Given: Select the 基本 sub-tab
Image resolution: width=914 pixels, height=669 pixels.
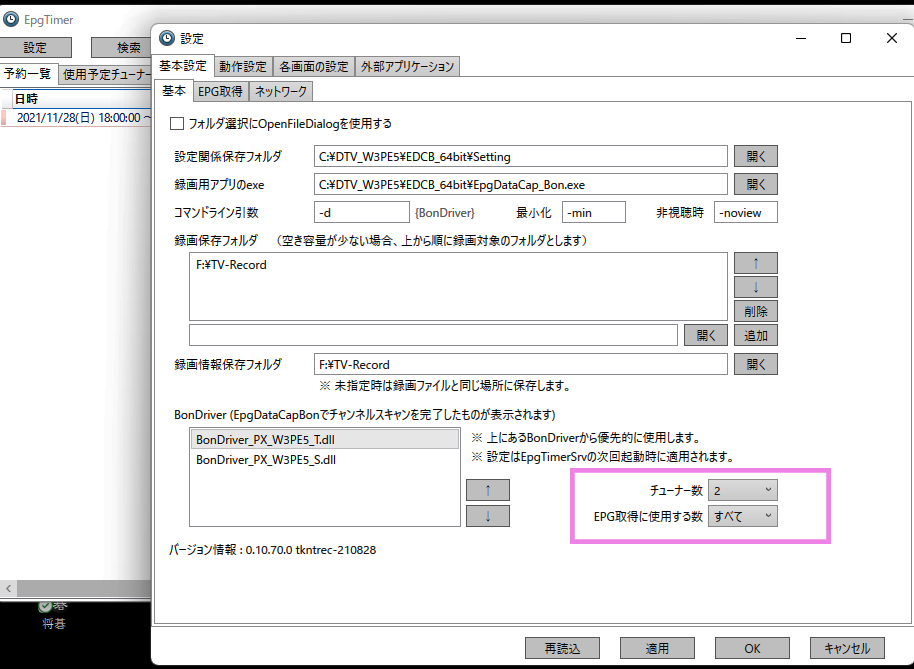Looking at the screenshot, I should [x=174, y=91].
